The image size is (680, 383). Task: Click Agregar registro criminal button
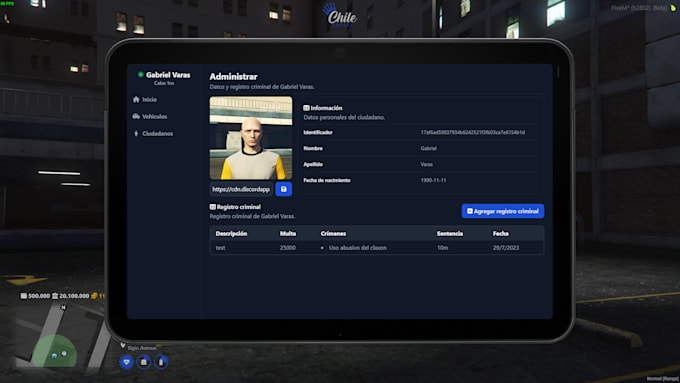(503, 211)
